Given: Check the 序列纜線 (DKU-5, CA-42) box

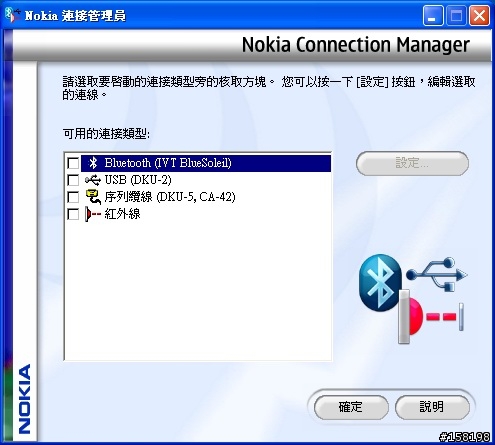Looking at the screenshot, I should [x=73, y=197].
